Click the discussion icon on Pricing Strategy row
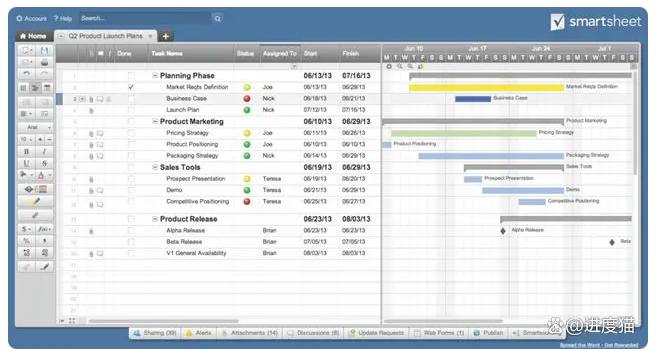Image resolution: width=656 pixels, height=360 pixels. [100, 134]
